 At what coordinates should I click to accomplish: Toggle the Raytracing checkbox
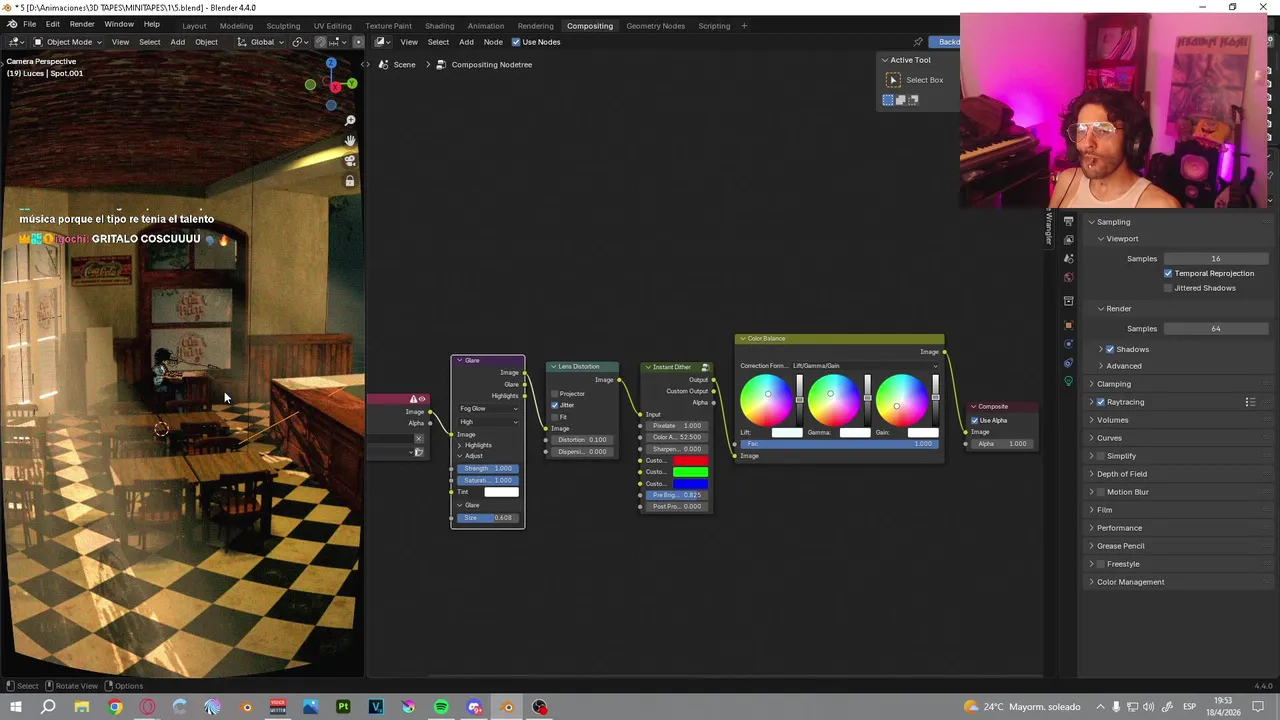1101,402
